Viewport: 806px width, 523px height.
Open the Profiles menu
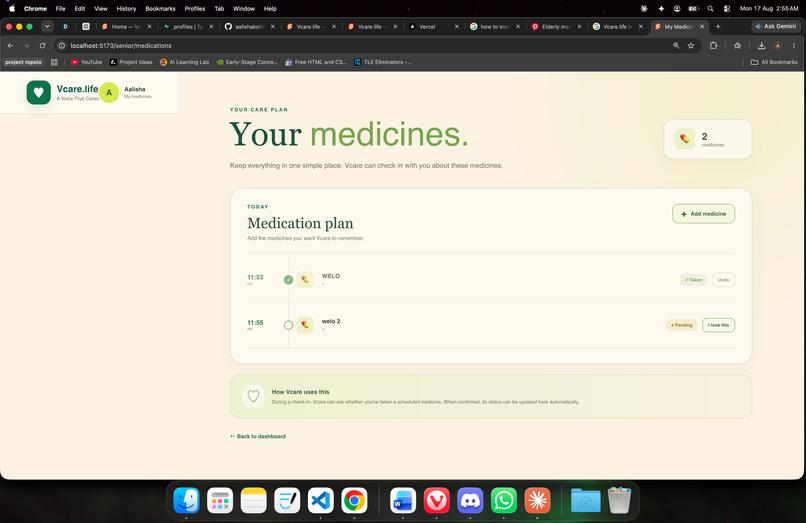195,9
